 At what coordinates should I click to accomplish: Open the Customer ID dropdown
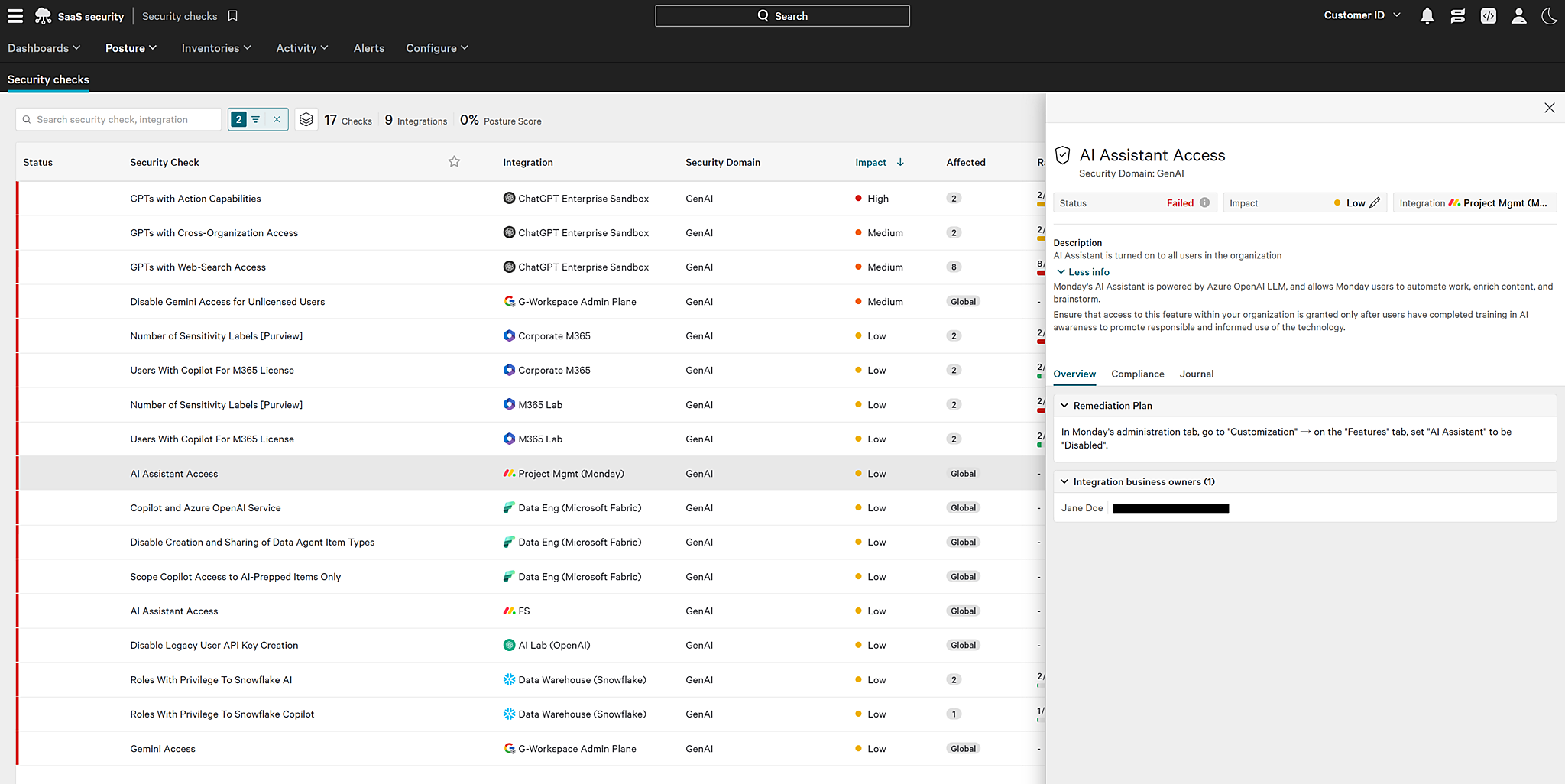click(1361, 15)
